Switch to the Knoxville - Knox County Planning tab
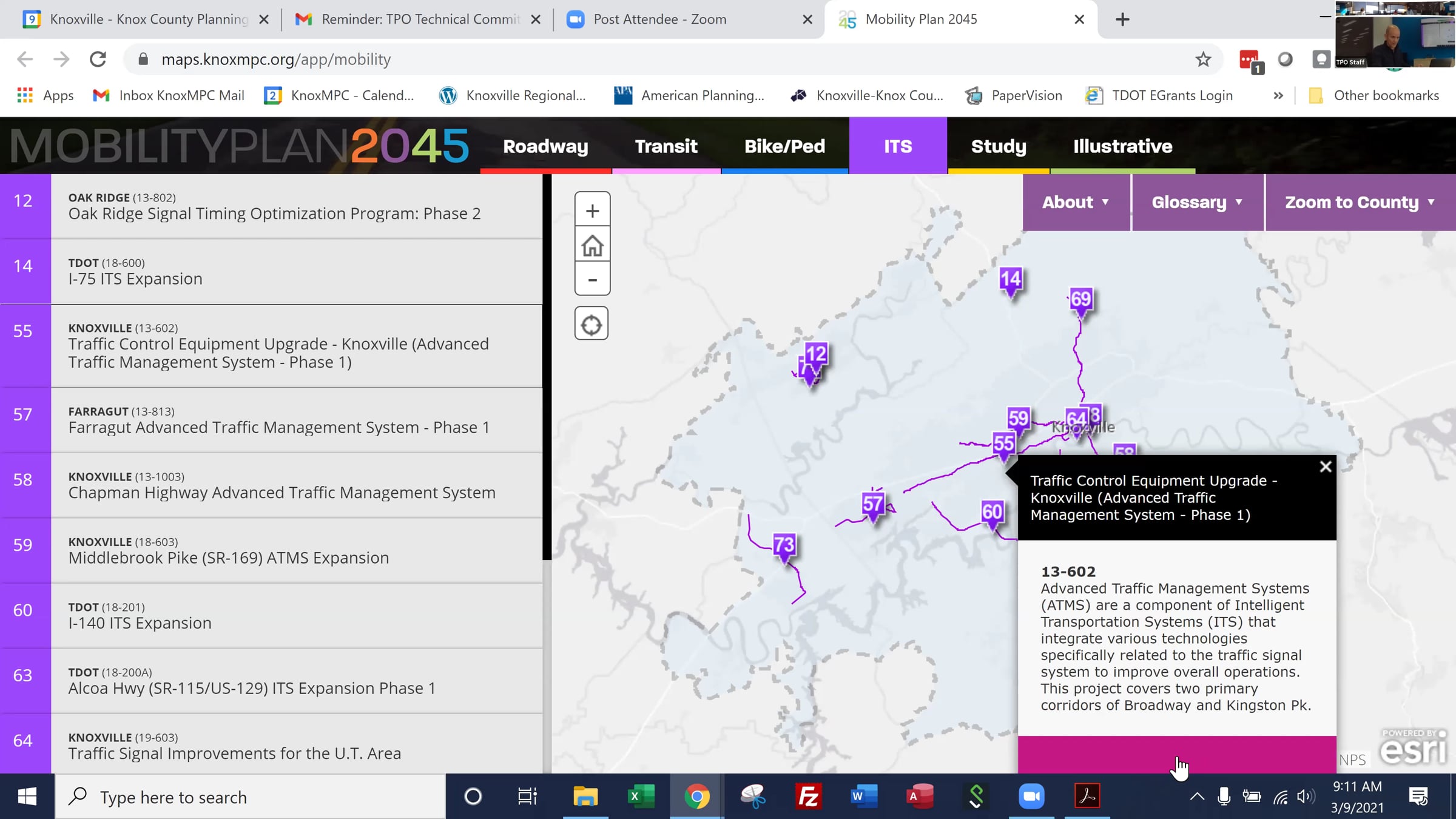This screenshot has height=819, width=1456. (x=146, y=19)
